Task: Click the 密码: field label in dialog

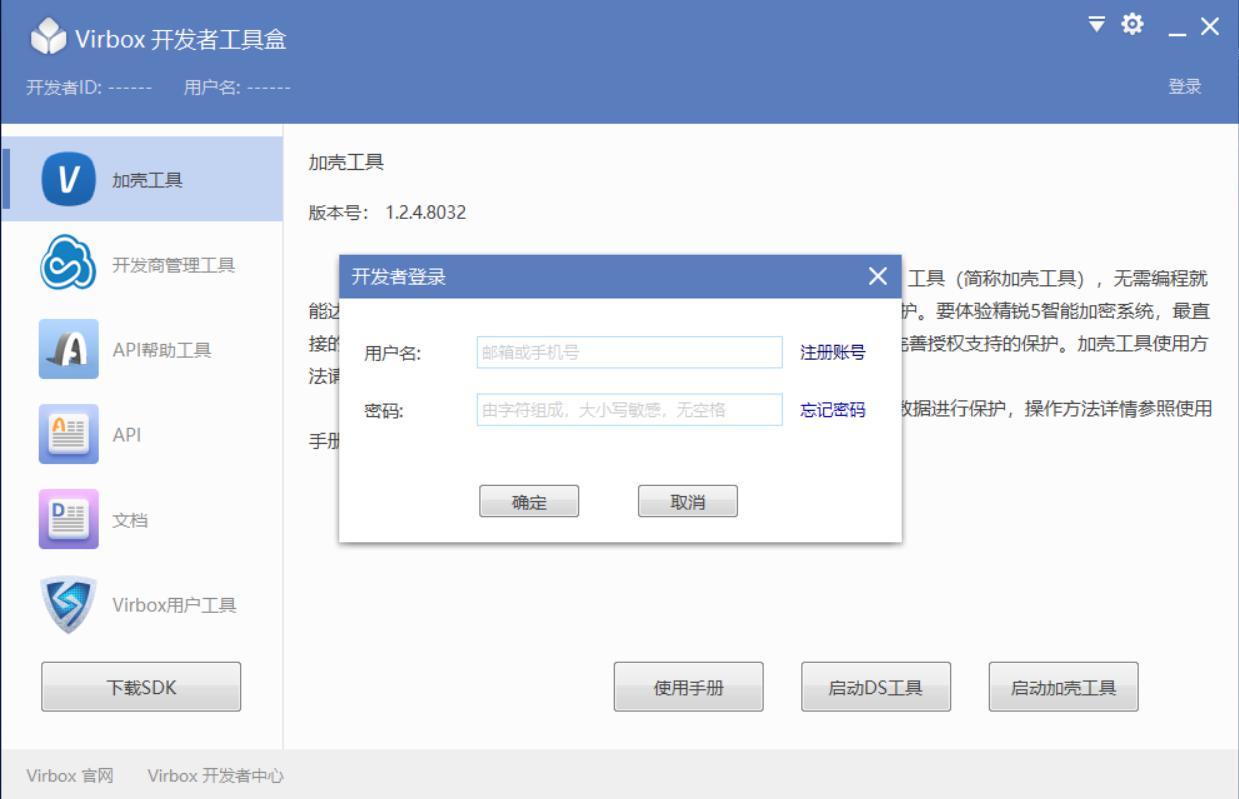Action: pos(384,412)
